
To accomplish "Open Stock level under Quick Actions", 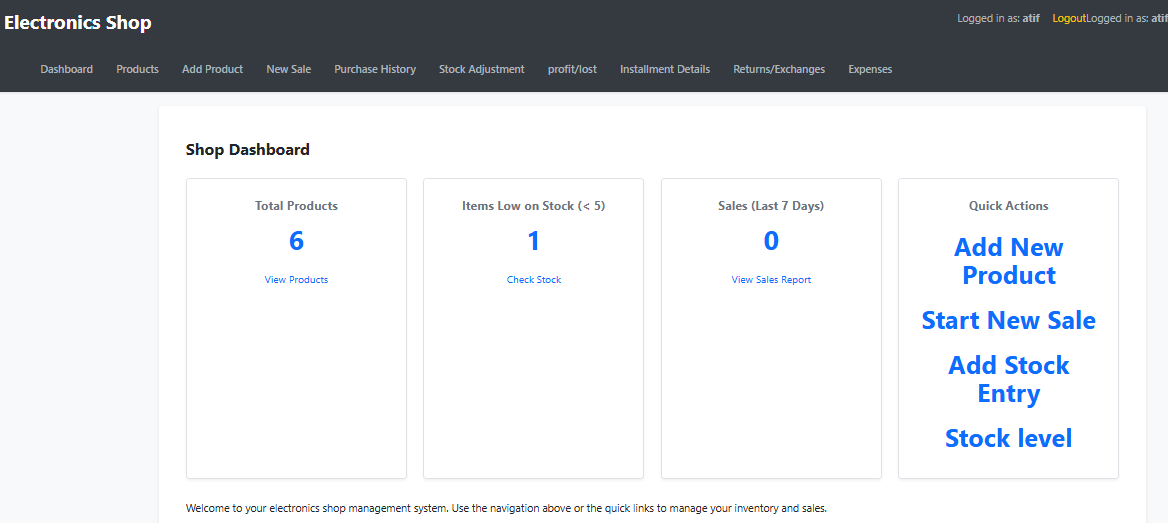I will tap(1008, 438).
